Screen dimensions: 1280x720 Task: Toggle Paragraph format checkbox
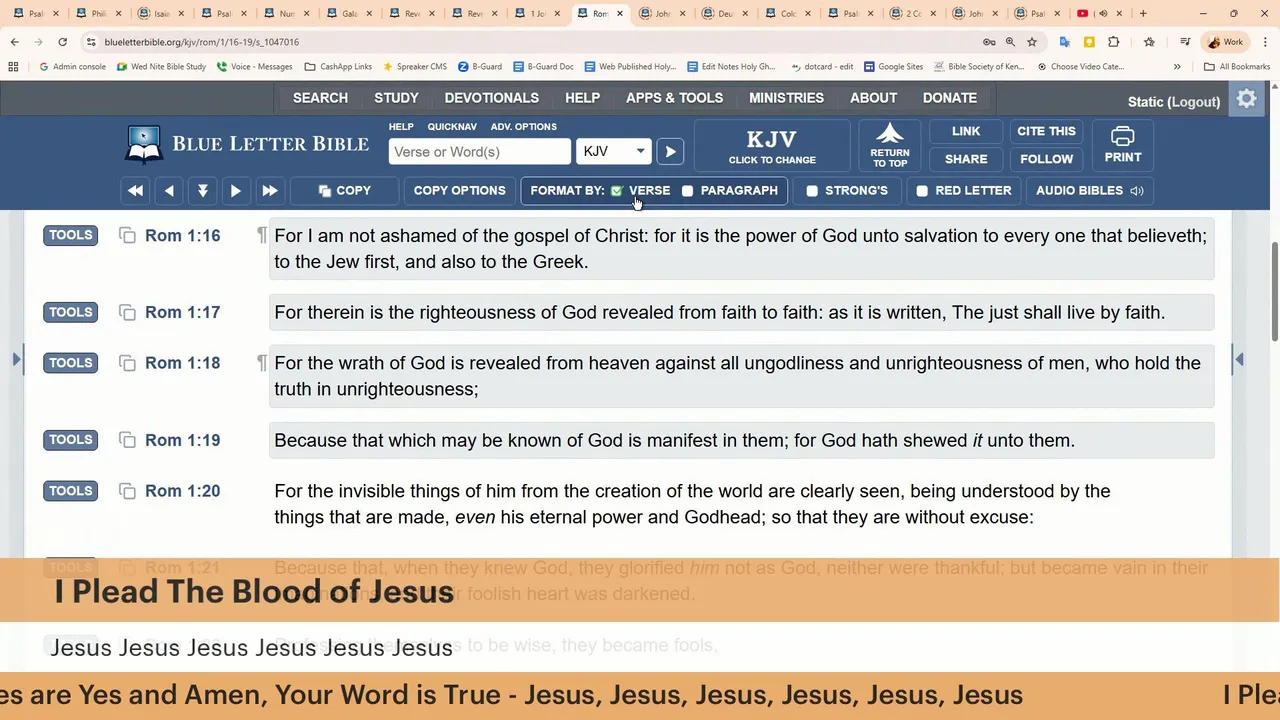pos(687,191)
